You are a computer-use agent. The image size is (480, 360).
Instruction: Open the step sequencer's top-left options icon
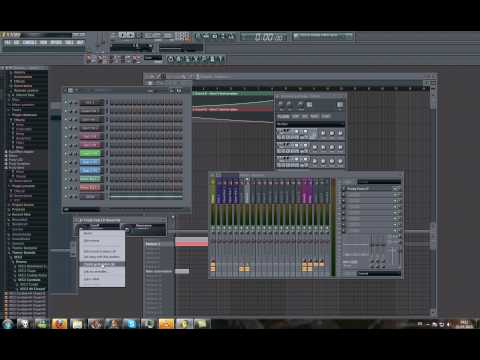coord(70,90)
